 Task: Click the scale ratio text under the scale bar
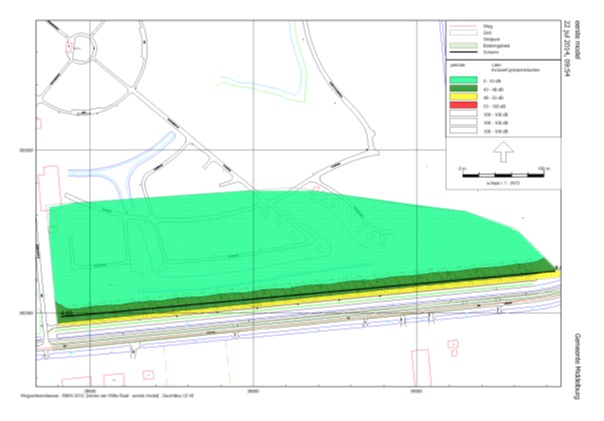[x=503, y=183]
